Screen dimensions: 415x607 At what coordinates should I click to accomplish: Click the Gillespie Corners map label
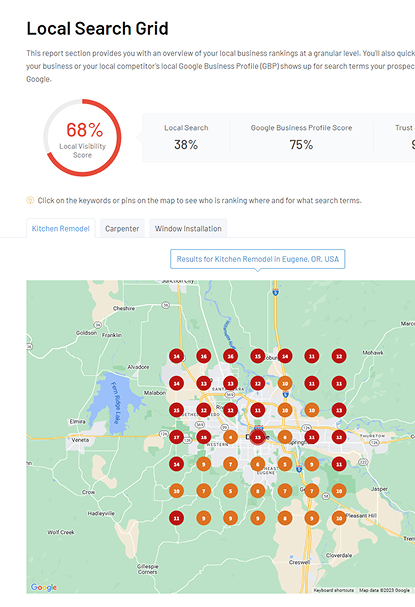coord(147,569)
